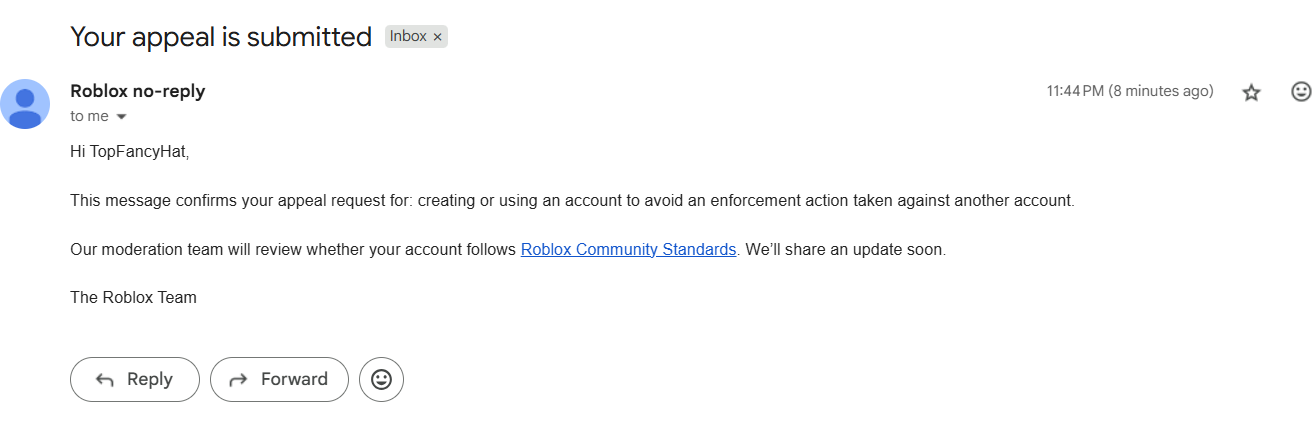Click the Inbox label chip text
Image resolution: width=1315 pixels, height=426 pixels.
(x=408, y=37)
